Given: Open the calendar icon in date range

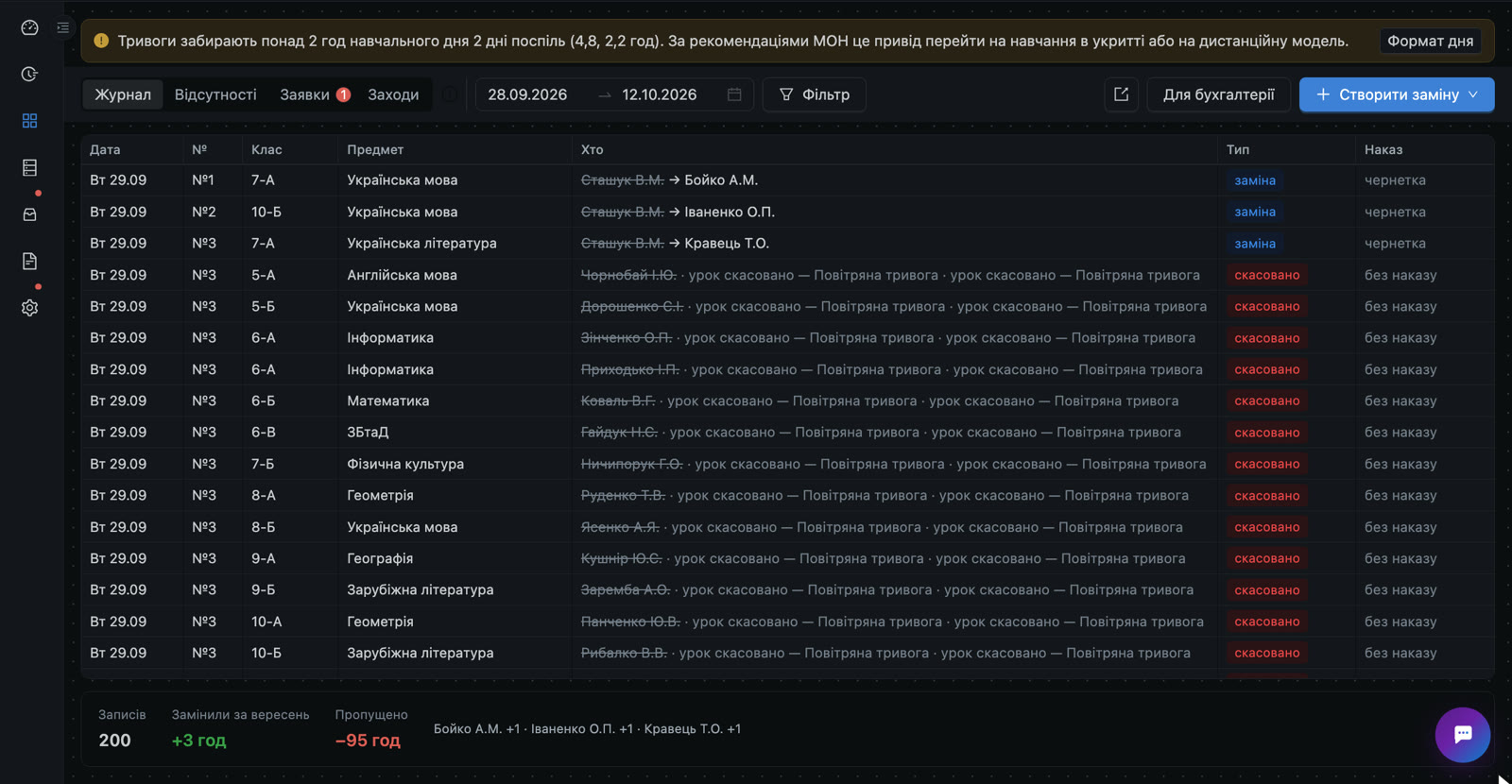Looking at the screenshot, I should coord(734,94).
